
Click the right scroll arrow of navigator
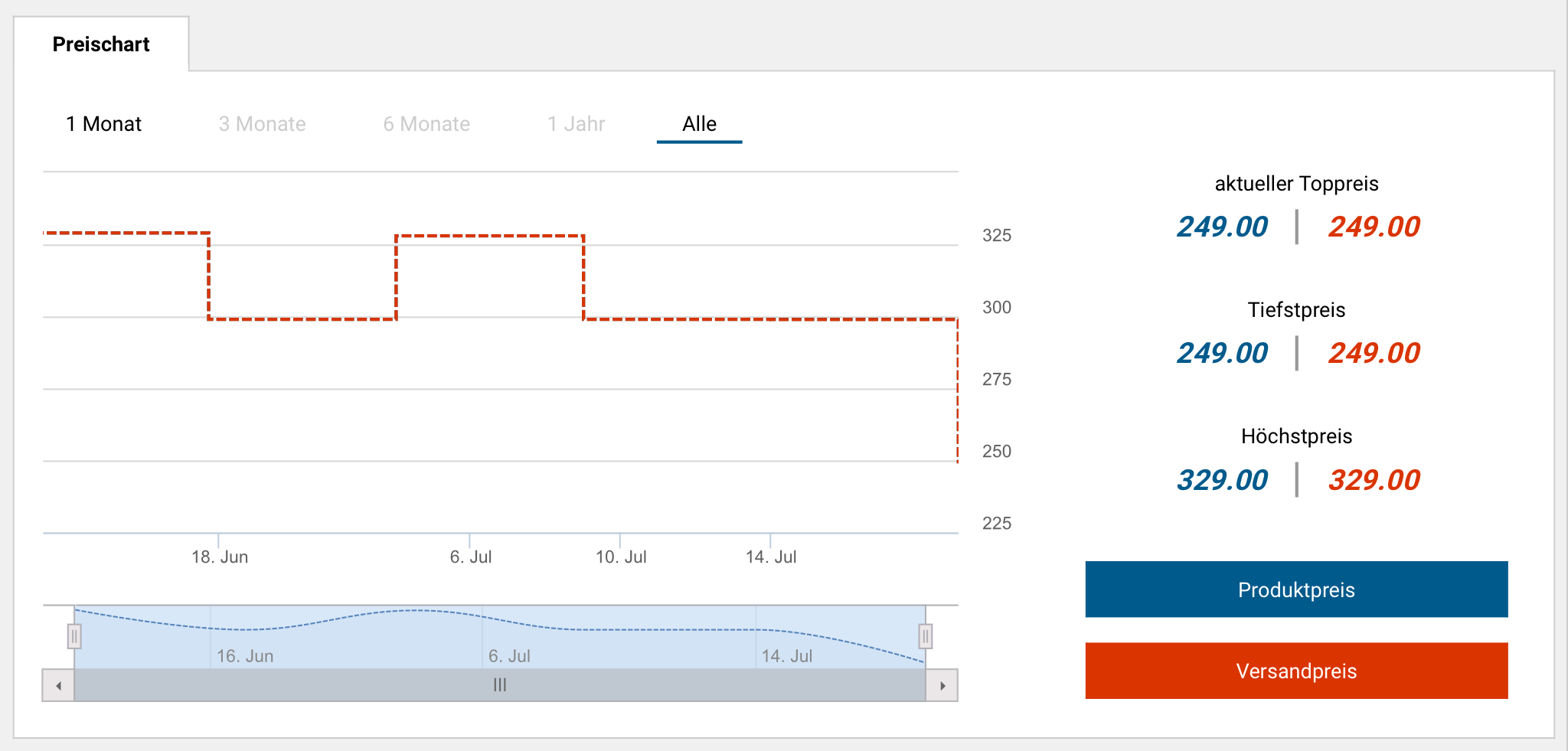[x=942, y=685]
